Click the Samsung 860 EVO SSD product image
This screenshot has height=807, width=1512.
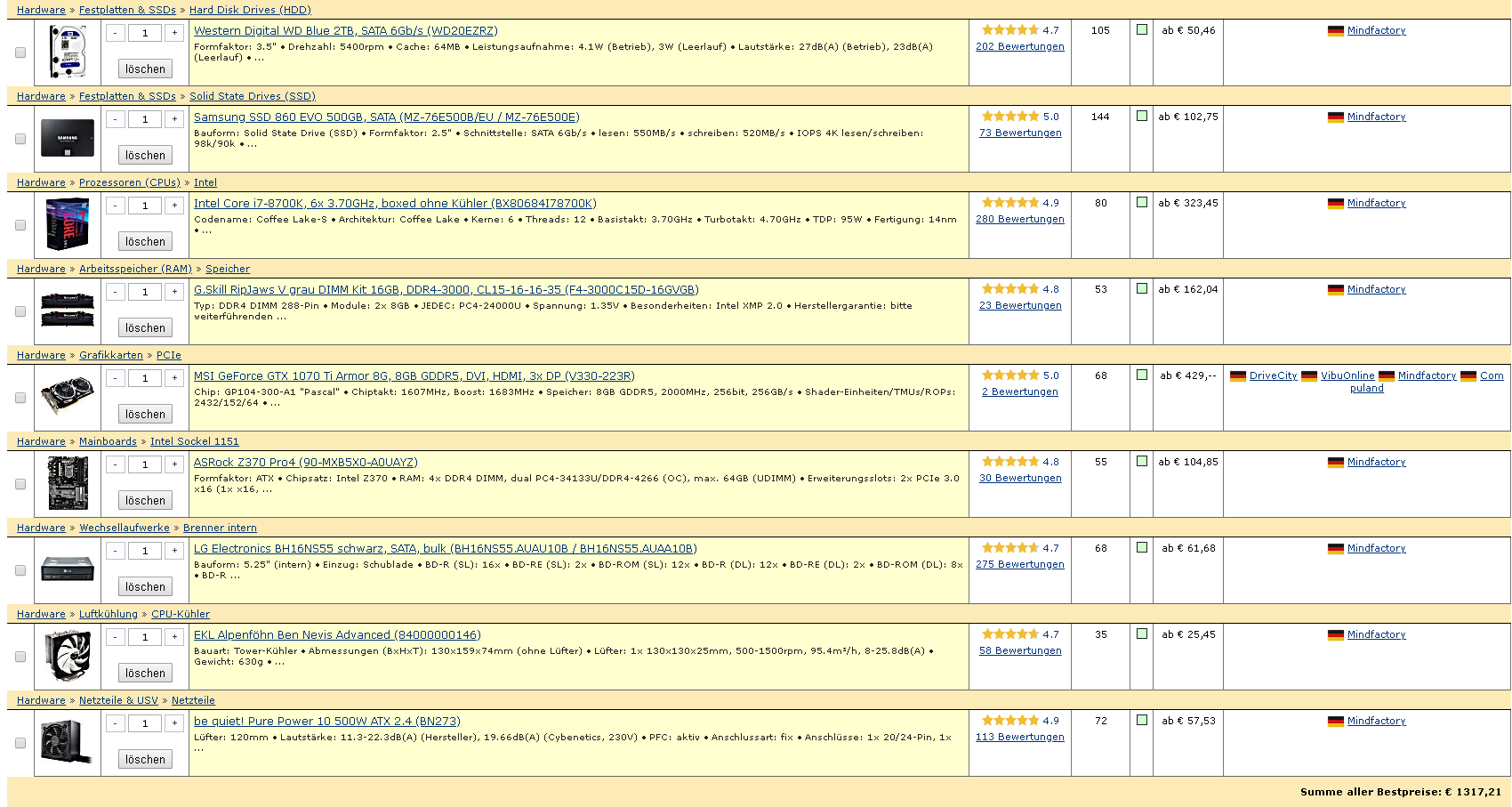(68, 138)
